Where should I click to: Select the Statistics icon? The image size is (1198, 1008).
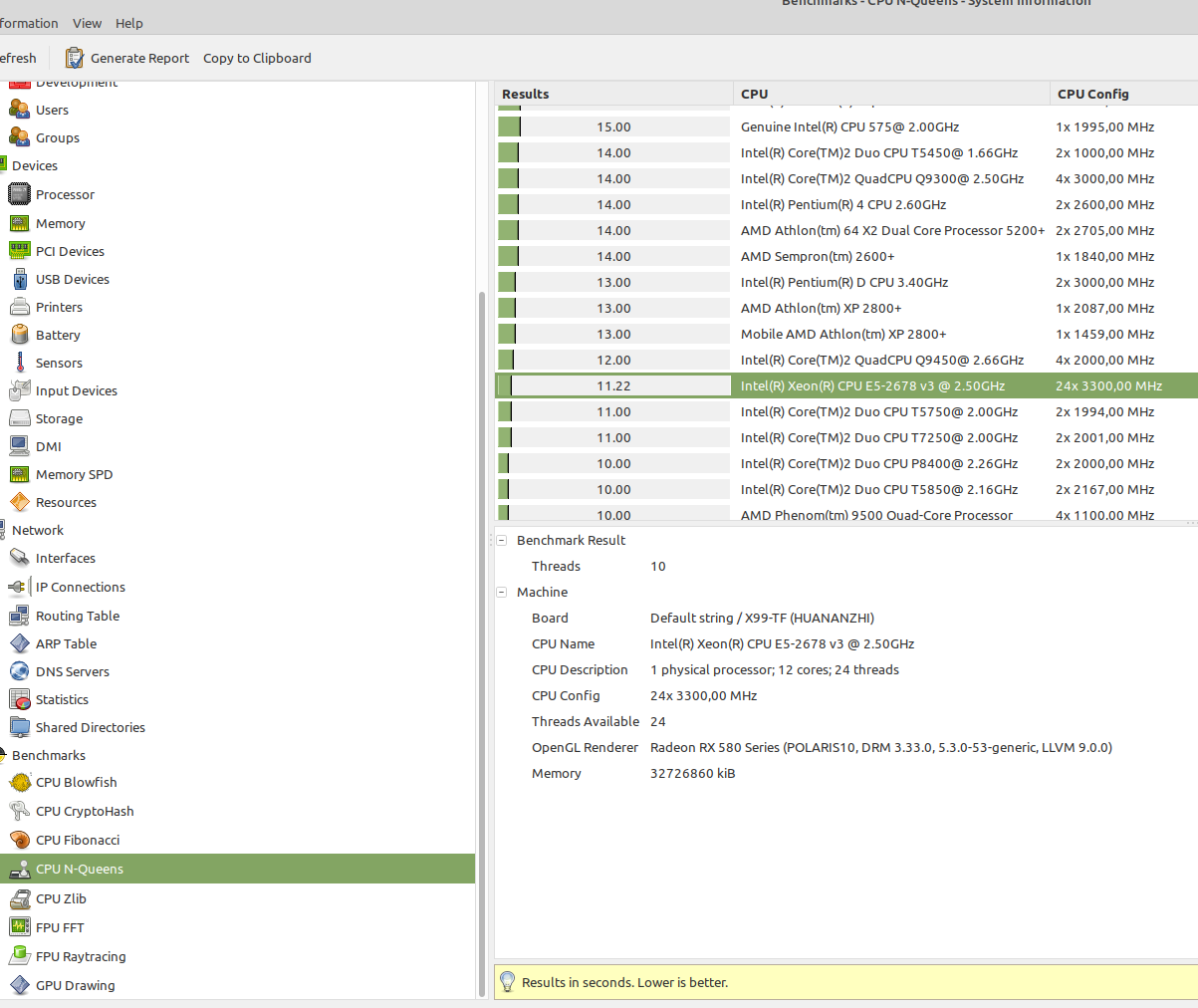(19, 699)
